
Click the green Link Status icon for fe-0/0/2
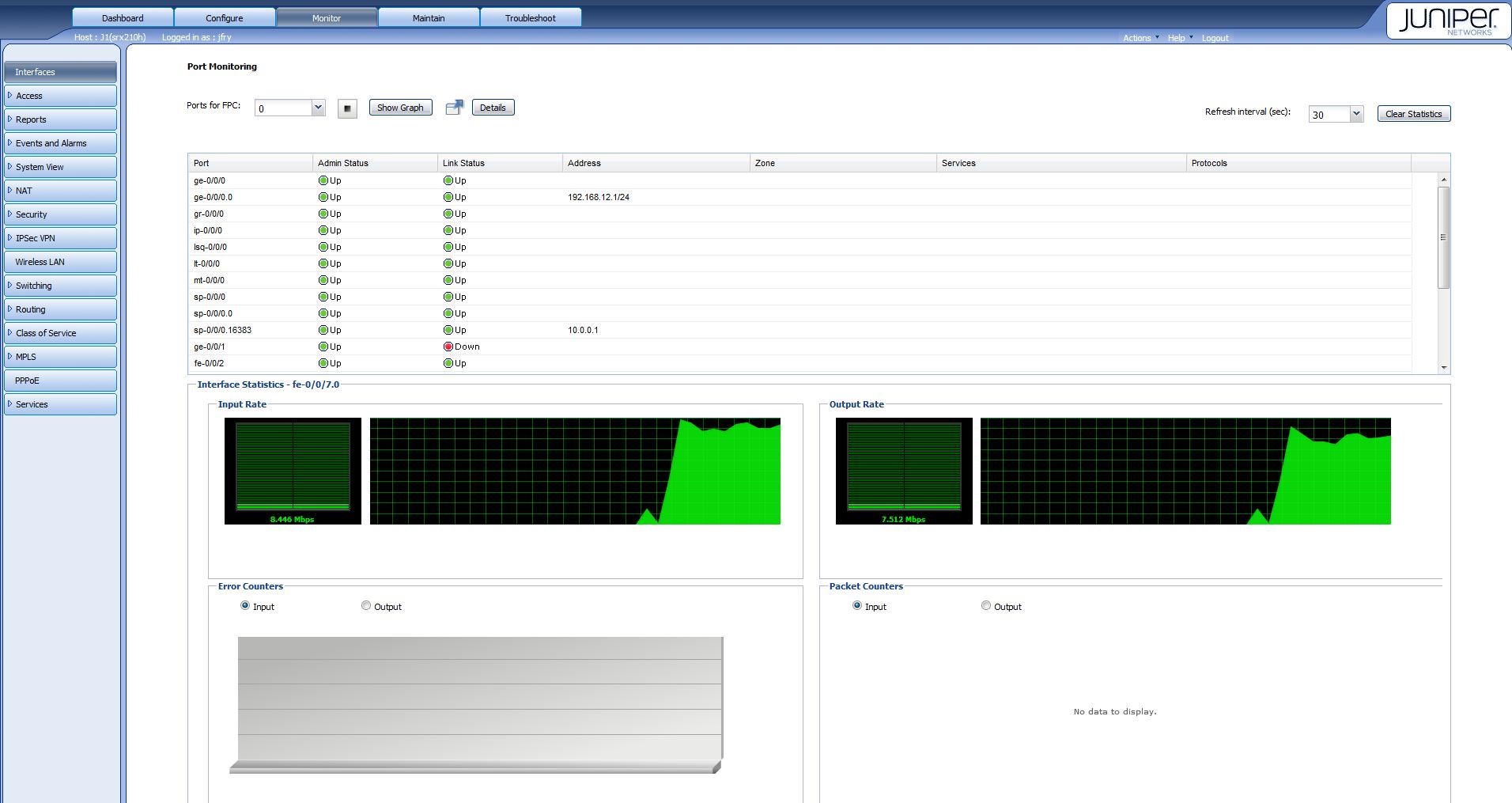click(448, 363)
